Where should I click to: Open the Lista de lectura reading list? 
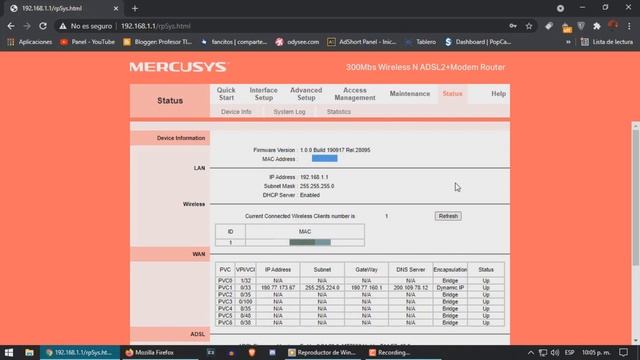click(607, 42)
